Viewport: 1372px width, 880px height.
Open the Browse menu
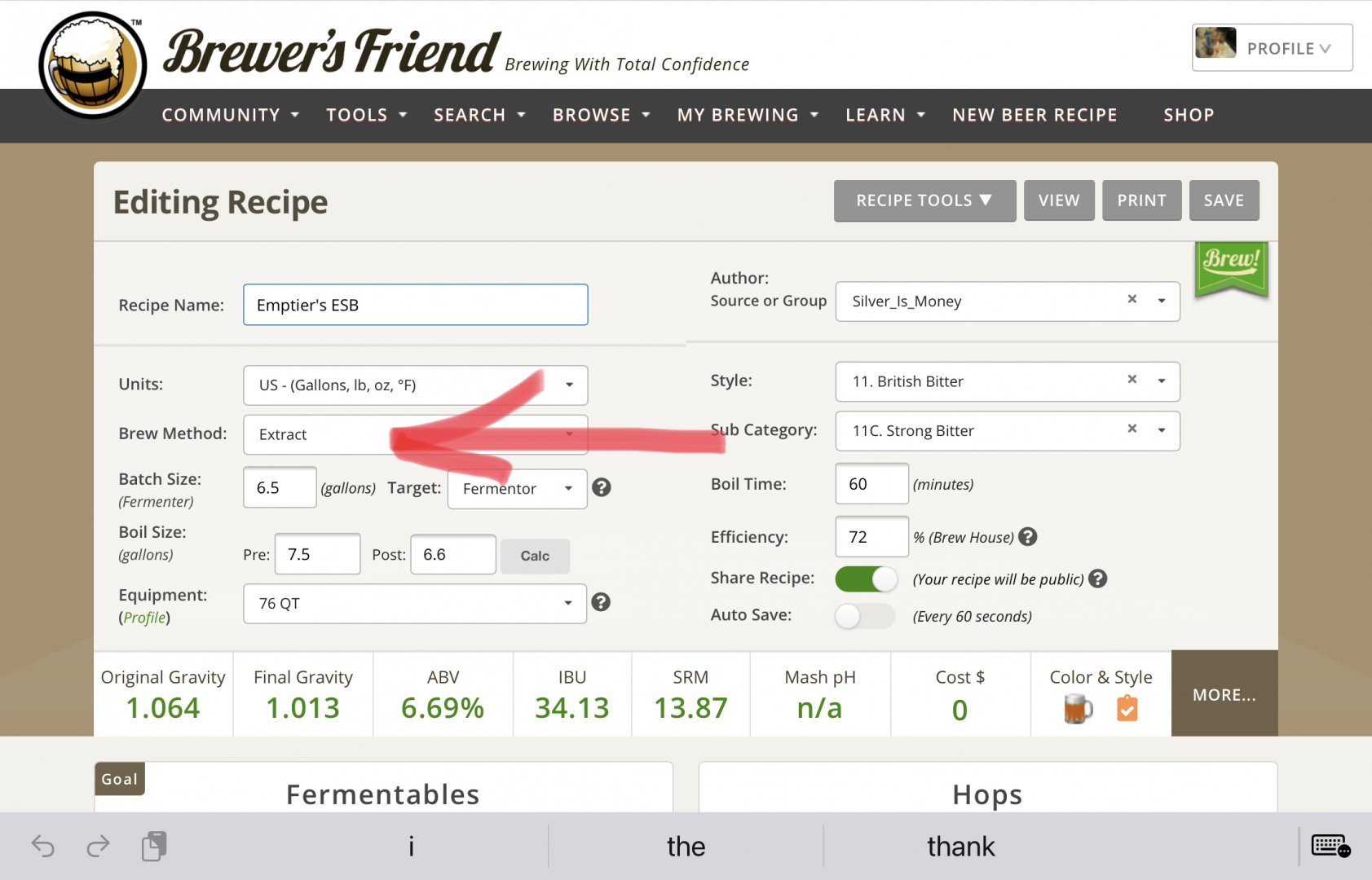click(x=601, y=115)
